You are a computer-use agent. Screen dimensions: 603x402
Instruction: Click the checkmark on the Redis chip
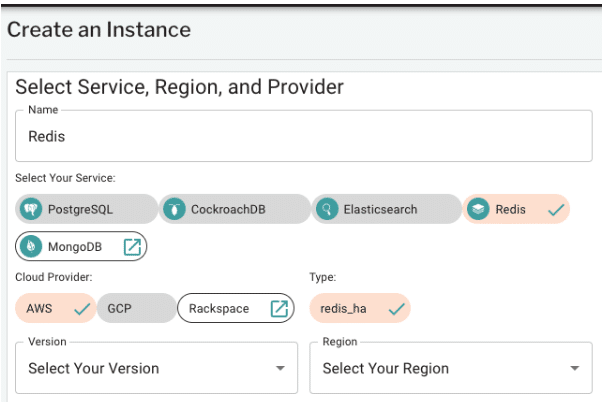557,209
